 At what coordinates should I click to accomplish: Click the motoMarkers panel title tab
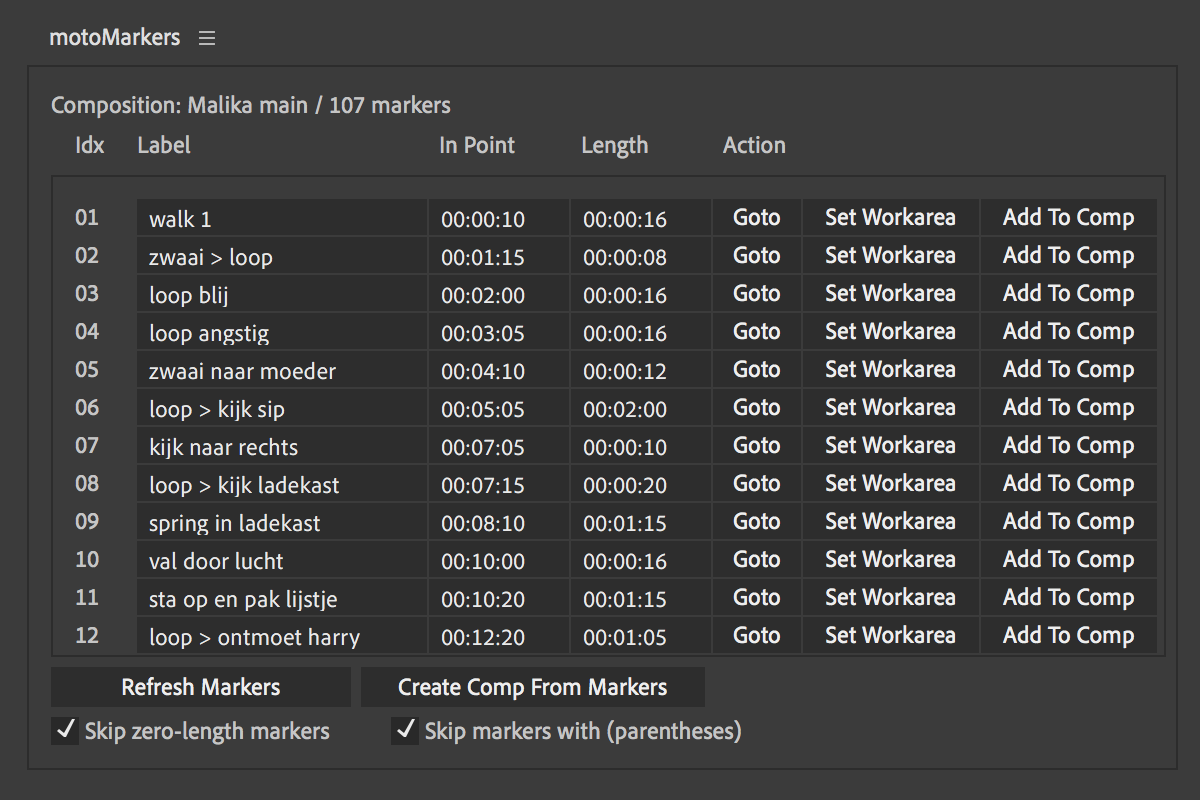click(x=115, y=38)
